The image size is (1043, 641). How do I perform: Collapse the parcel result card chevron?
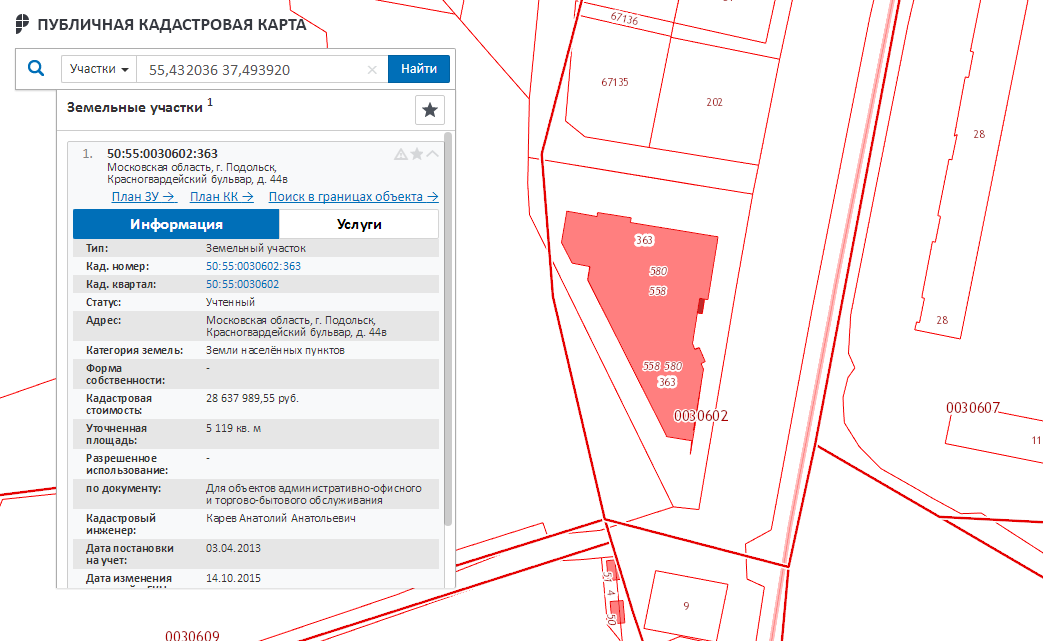click(x=432, y=154)
